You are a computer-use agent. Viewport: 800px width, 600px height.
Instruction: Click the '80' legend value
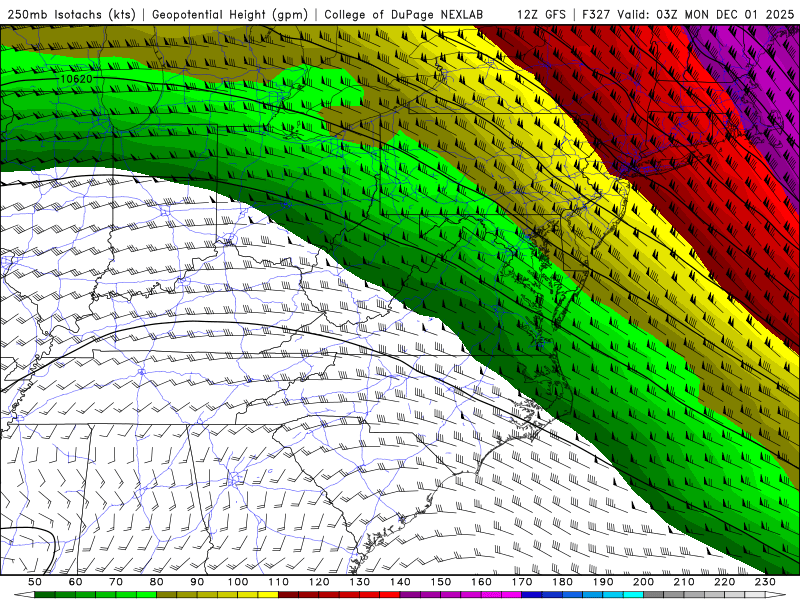tap(156, 582)
